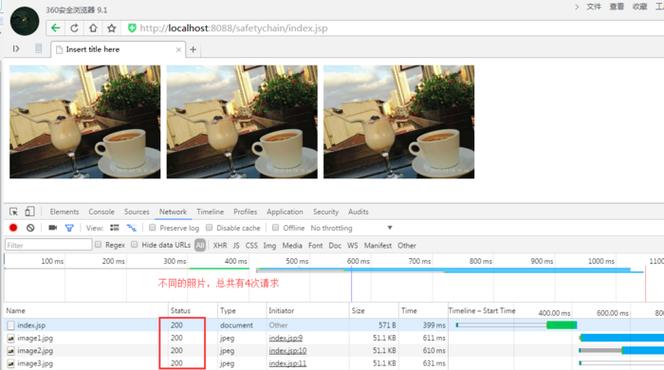Open a new tab with plus button

[x=193, y=50]
